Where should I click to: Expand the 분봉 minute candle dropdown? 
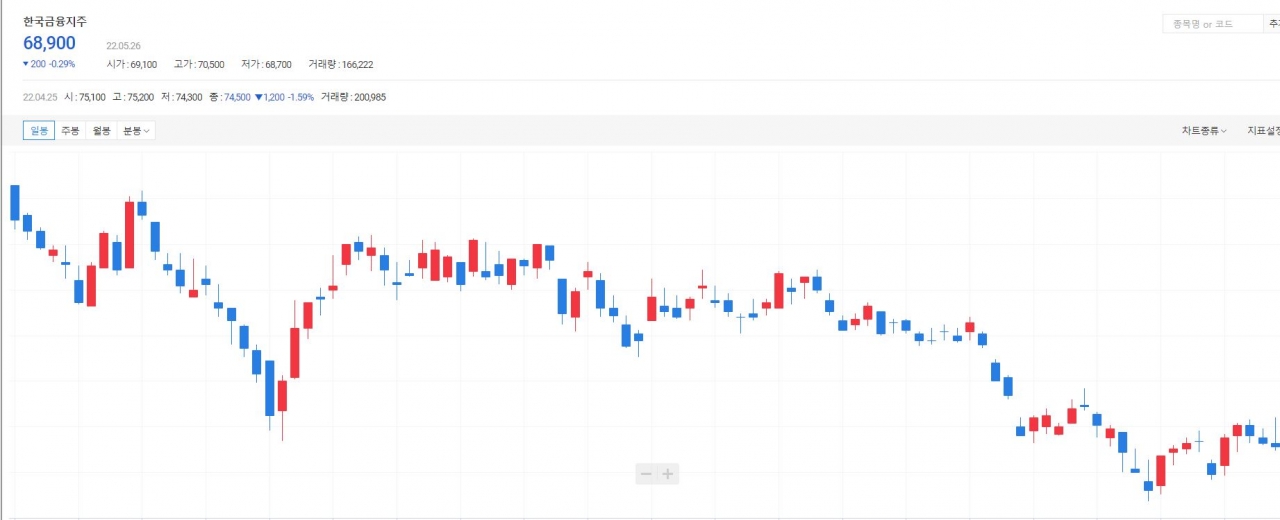click(136, 131)
